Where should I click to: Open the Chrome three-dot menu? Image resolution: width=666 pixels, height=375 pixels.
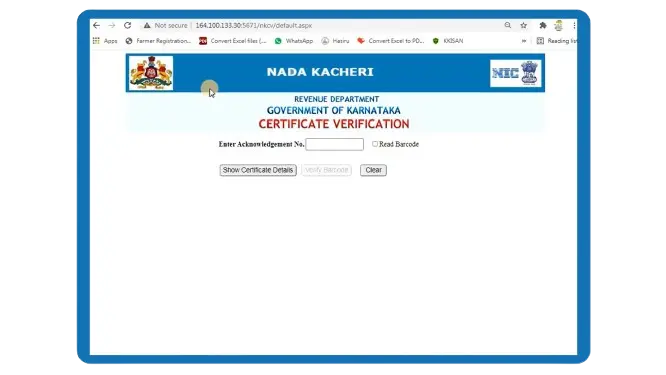tap(574, 25)
